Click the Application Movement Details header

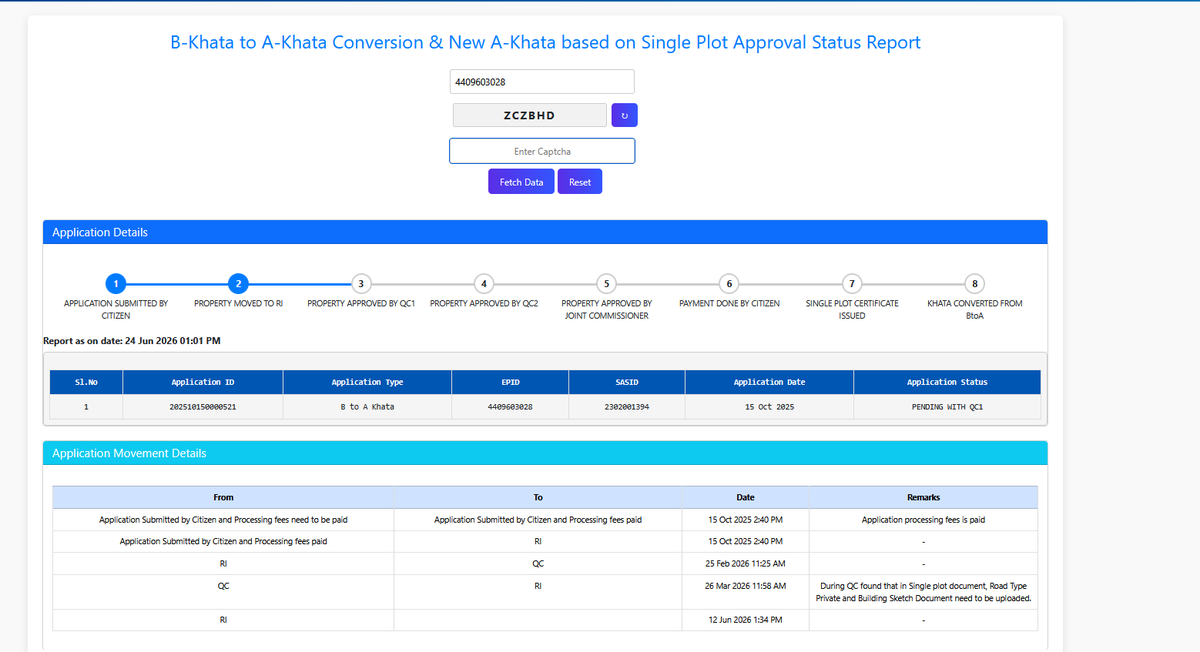click(545, 453)
